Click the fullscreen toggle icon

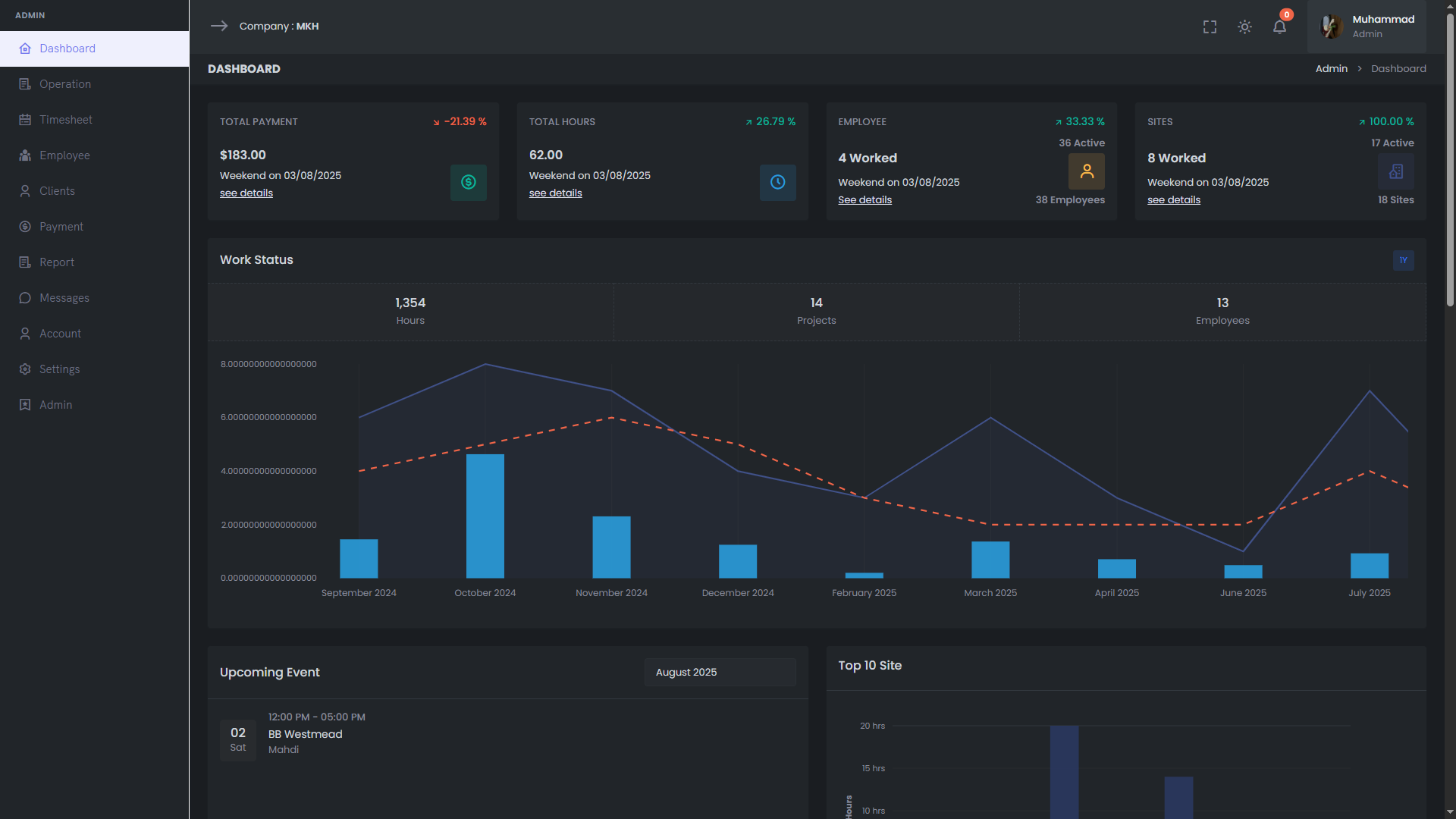[x=1210, y=27]
